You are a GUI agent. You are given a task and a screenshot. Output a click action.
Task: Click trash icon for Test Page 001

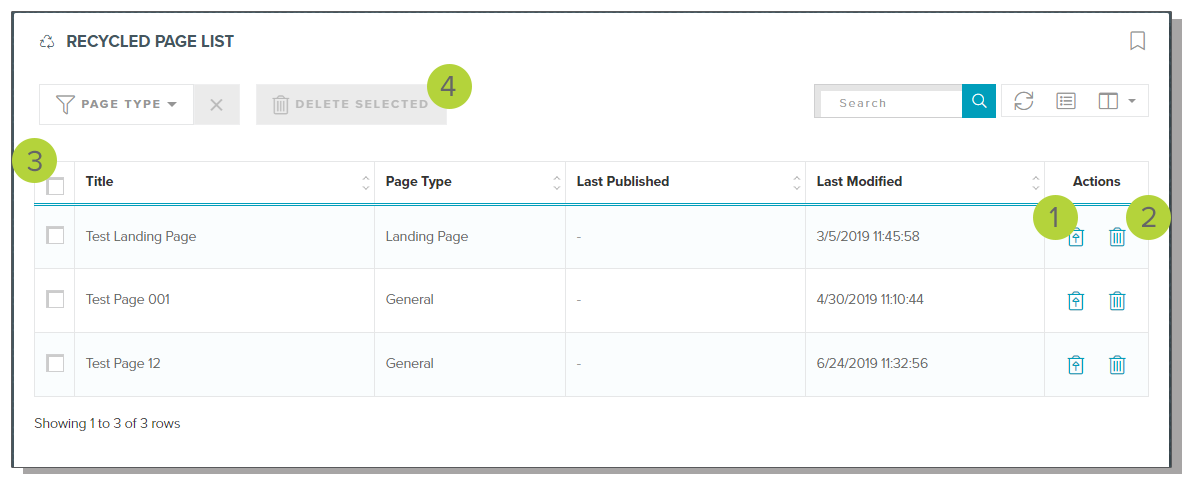[x=1117, y=301]
